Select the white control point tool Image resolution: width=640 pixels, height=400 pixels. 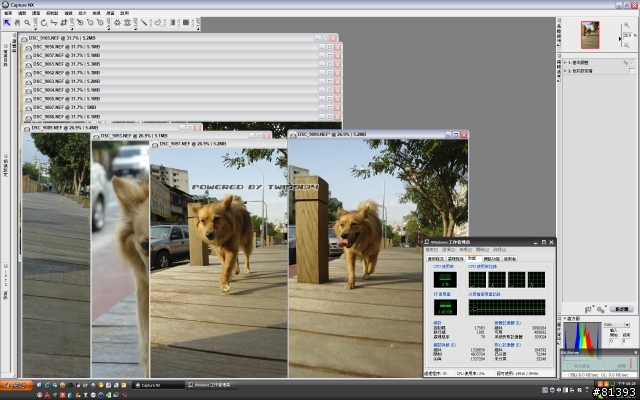coord(100,22)
